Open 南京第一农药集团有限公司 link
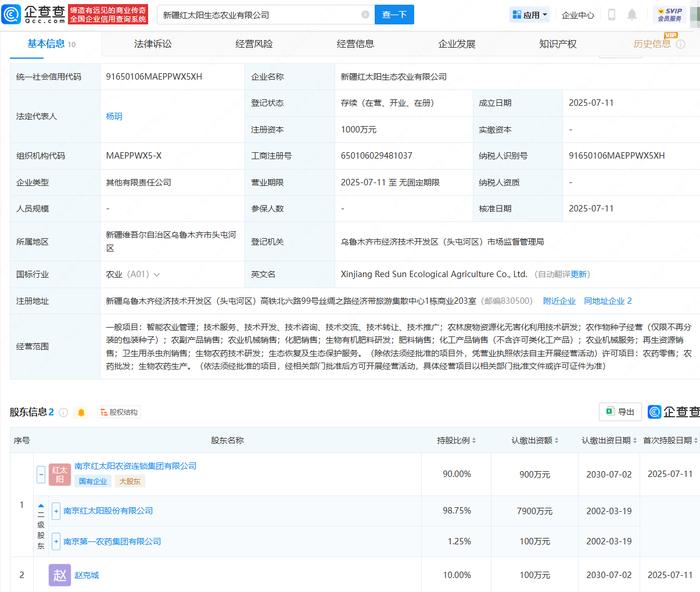 click(x=112, y=542)
